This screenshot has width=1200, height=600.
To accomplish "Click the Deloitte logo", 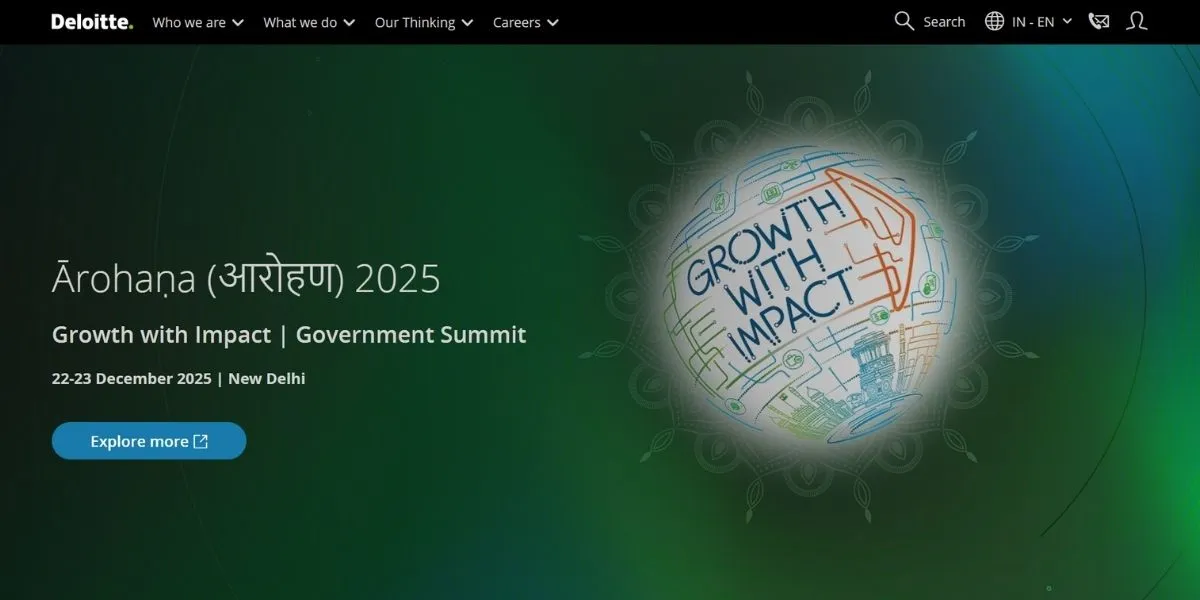I will [92, 22].
